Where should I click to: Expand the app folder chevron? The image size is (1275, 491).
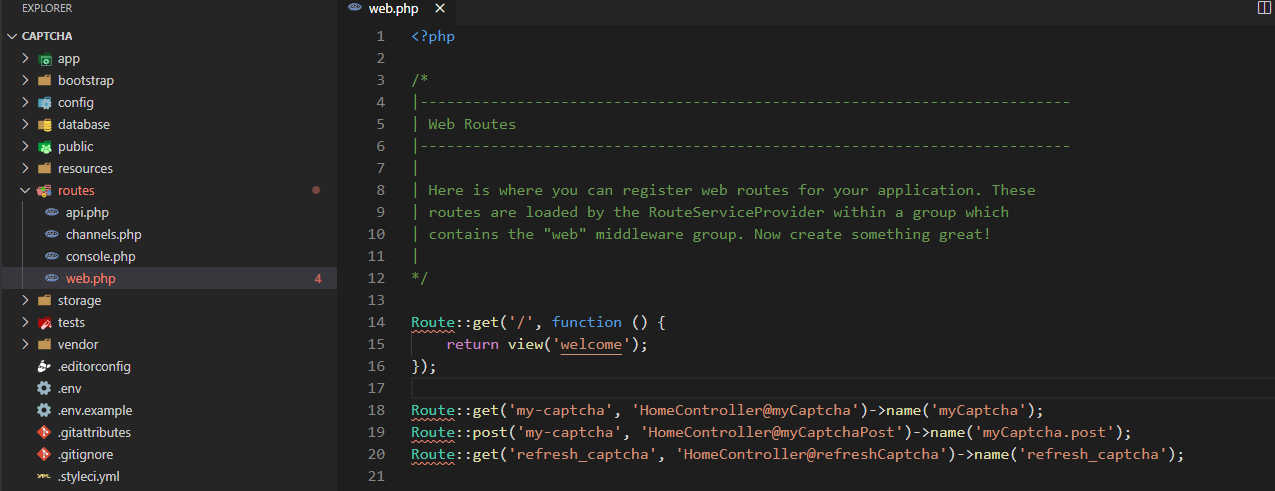pyautogui.click(x=26, y=58)
